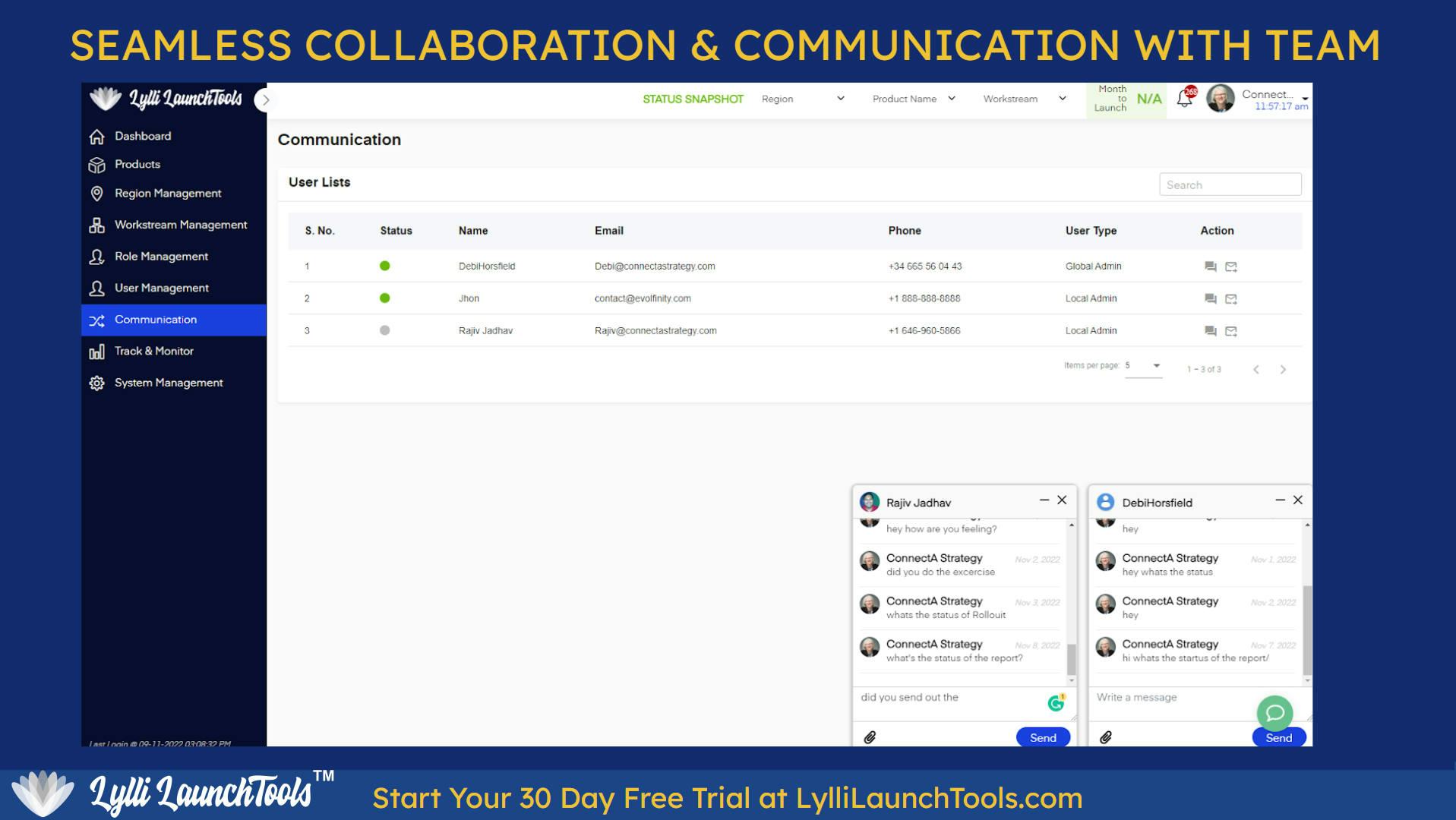Open System Management settings

pyautogui.click(x=168, y=383)
